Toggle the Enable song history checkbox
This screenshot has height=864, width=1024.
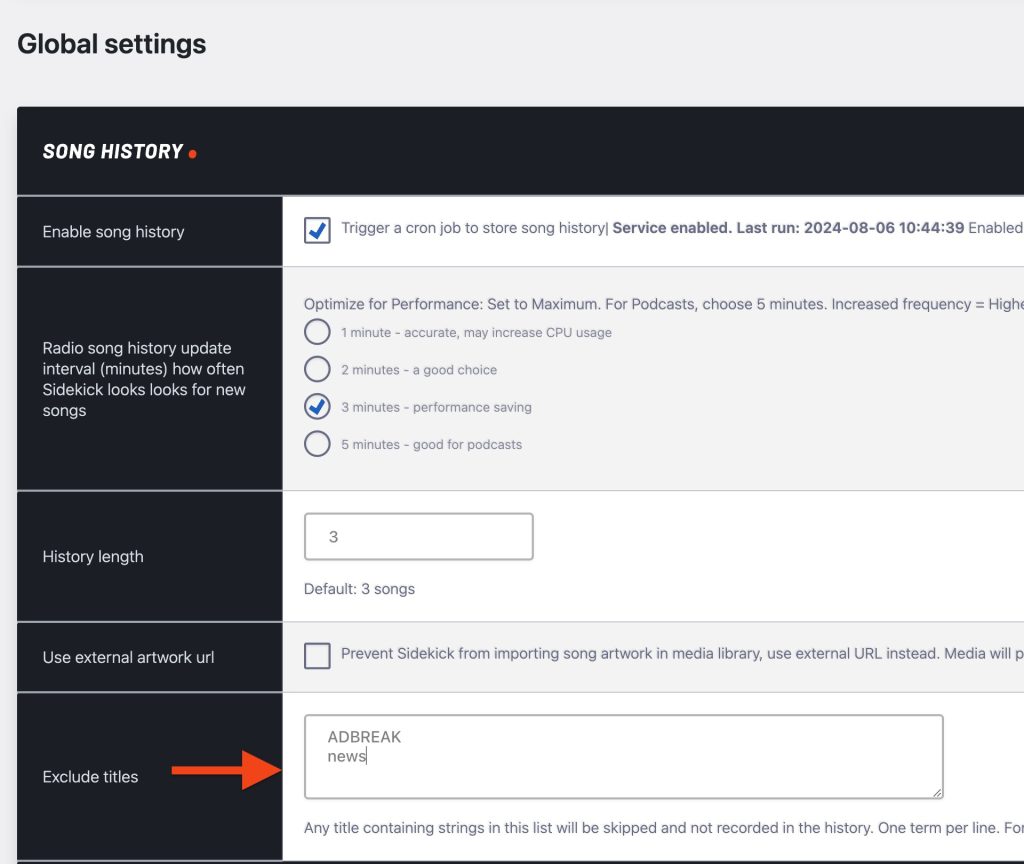pos(317,231)
